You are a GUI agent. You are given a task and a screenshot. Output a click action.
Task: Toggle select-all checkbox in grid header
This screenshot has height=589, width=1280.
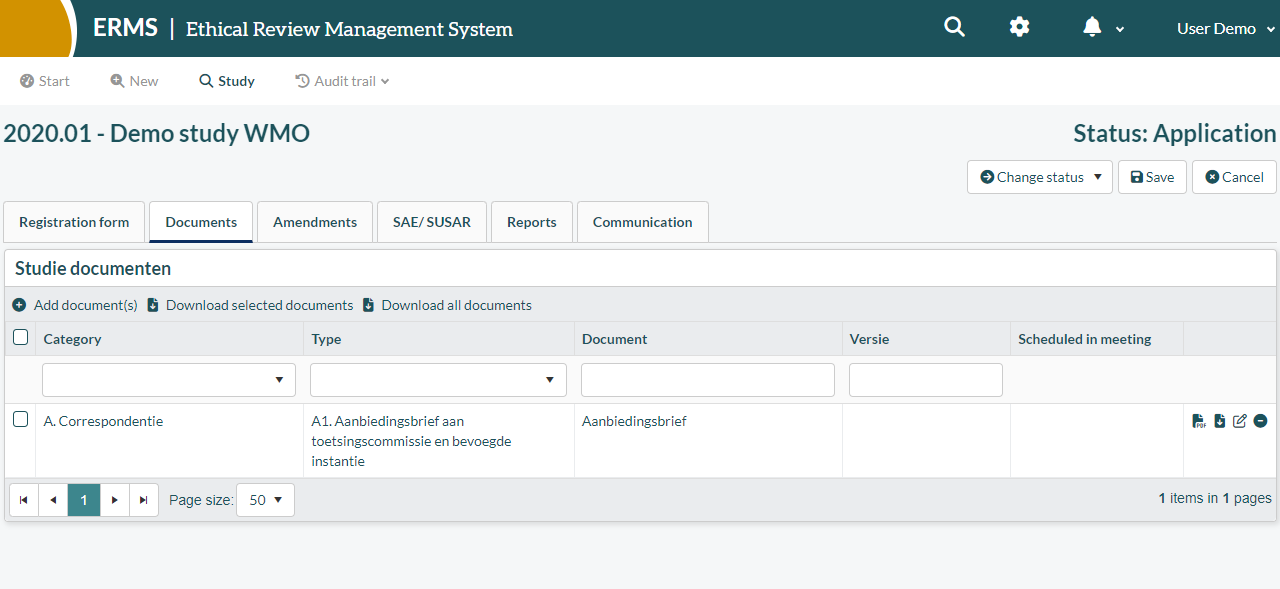pos(20,338)
